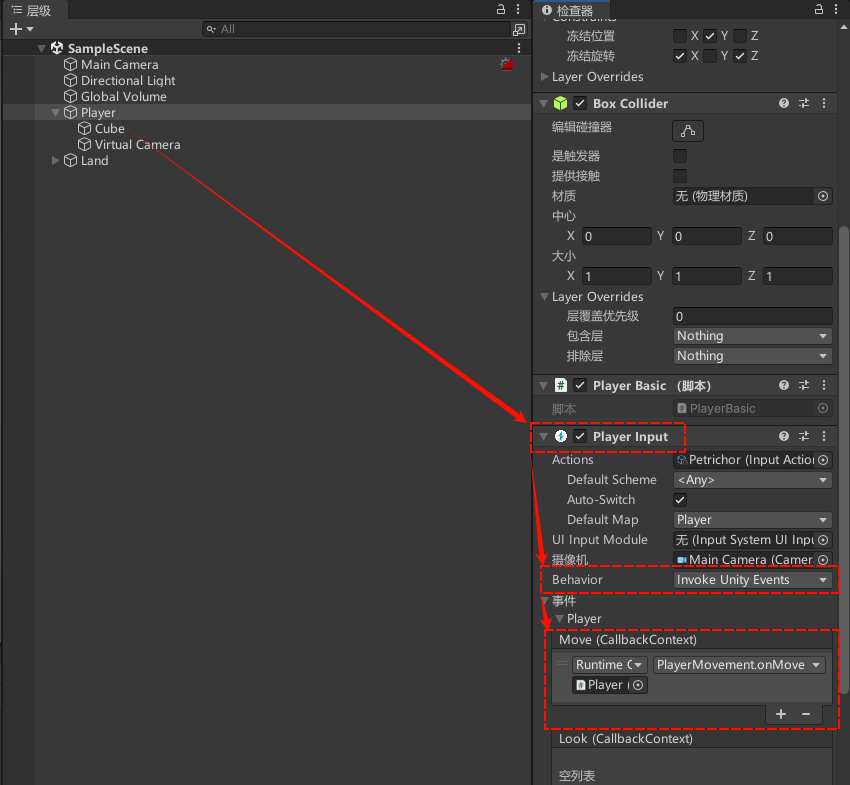The width and height of the screenshot is (850, 785).
Task: Open Box Collider presets
Action: click(804, 103)
